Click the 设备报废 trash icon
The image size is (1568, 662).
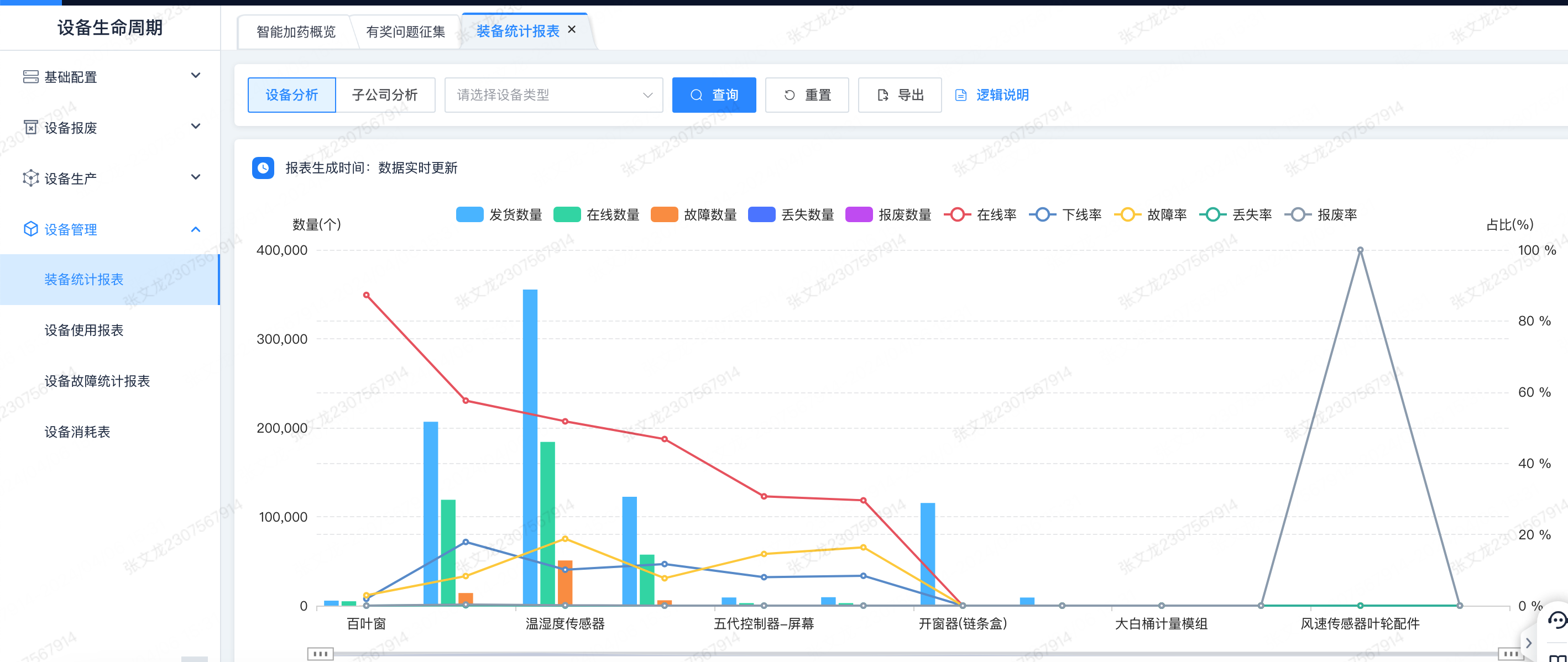pyautogui.click(x=30, y=127)
